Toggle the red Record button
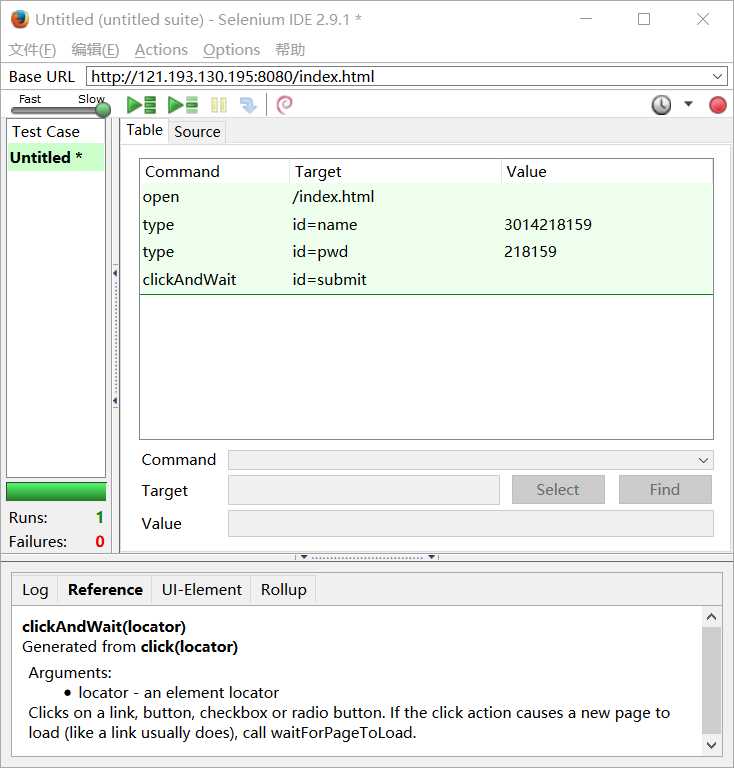734x768 pixels. (717, 105)
